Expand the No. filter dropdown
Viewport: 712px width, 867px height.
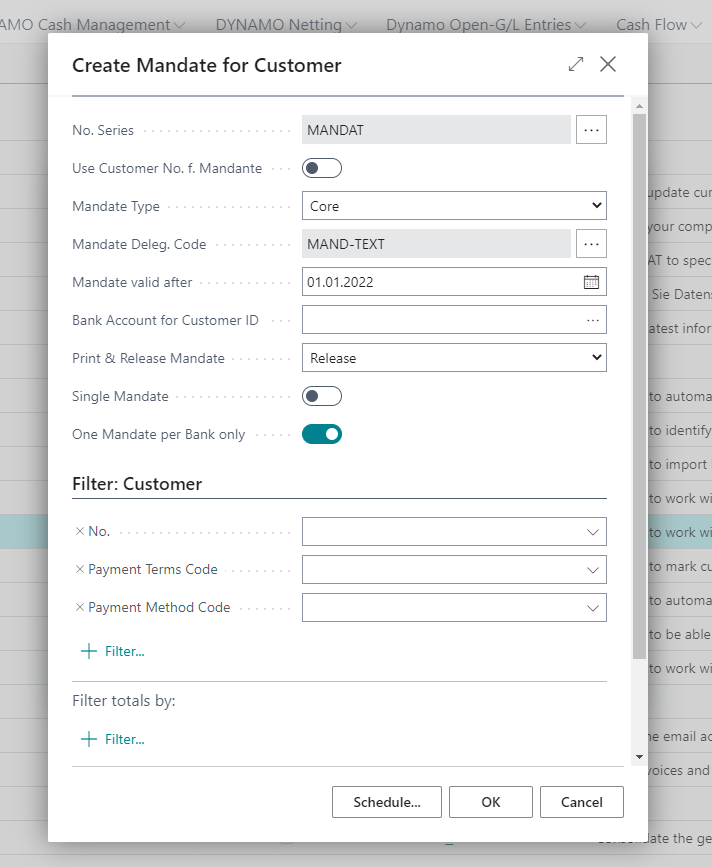pos(593,532)
